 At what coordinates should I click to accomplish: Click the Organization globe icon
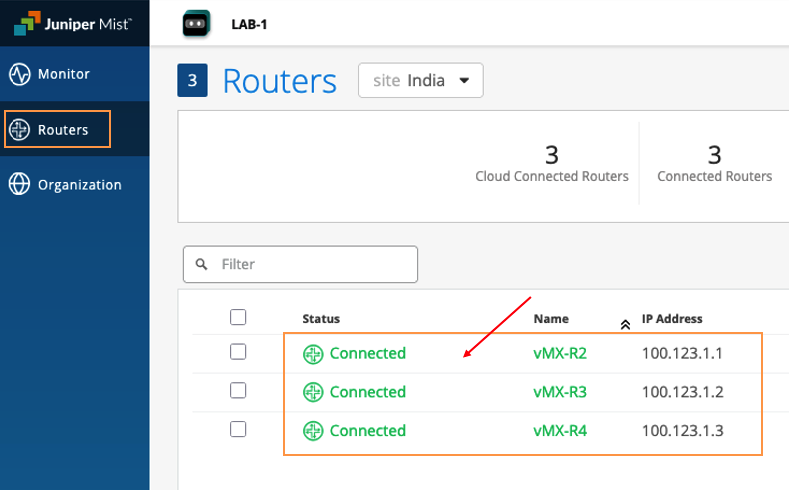pyautogui.click(x=19, y=185)
